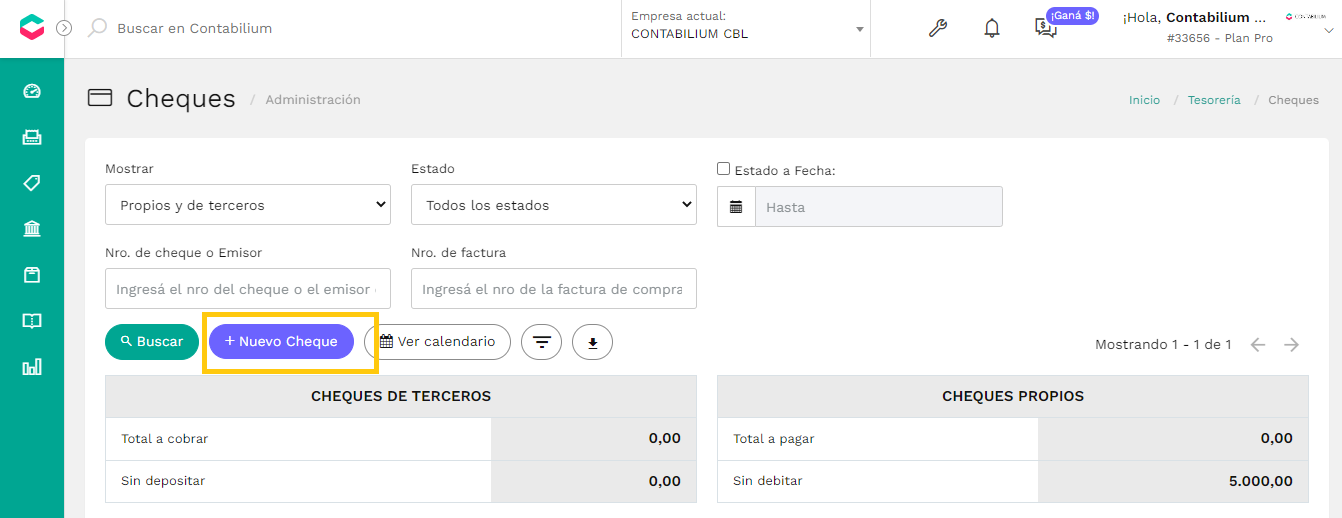
Task: Click 'Mostrando 1 - 1 de 1' text
Action: pyautogui.click(x=1163, y=345)
